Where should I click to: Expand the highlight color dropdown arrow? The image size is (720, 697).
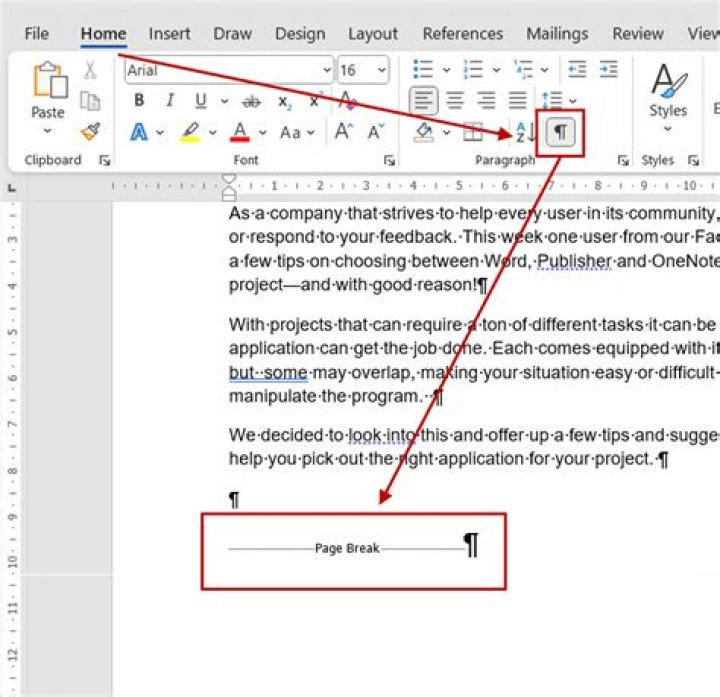click(212, 133)
